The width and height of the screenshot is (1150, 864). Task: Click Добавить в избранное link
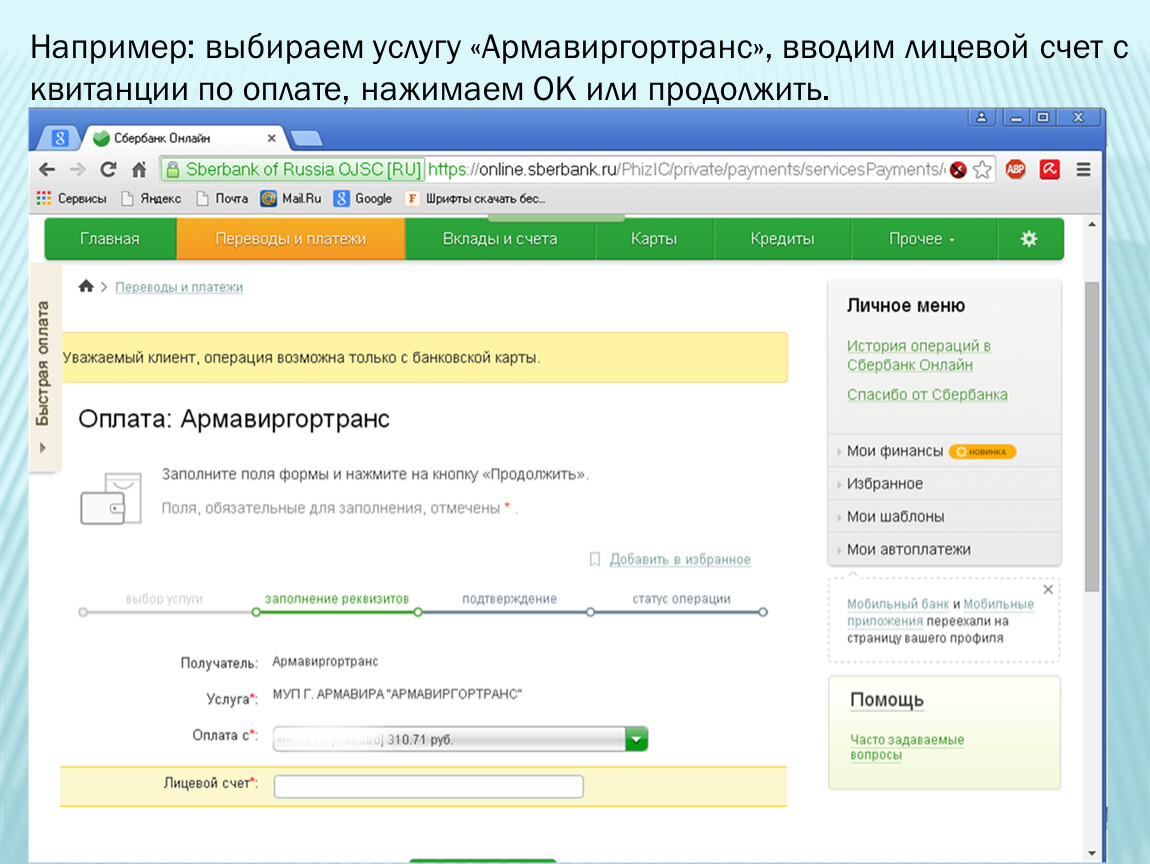click(680, 560)
